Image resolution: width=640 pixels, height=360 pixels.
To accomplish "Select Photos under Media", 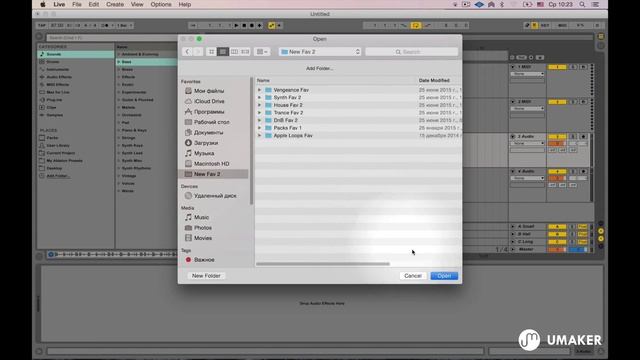I will click(x=203, y=228).
